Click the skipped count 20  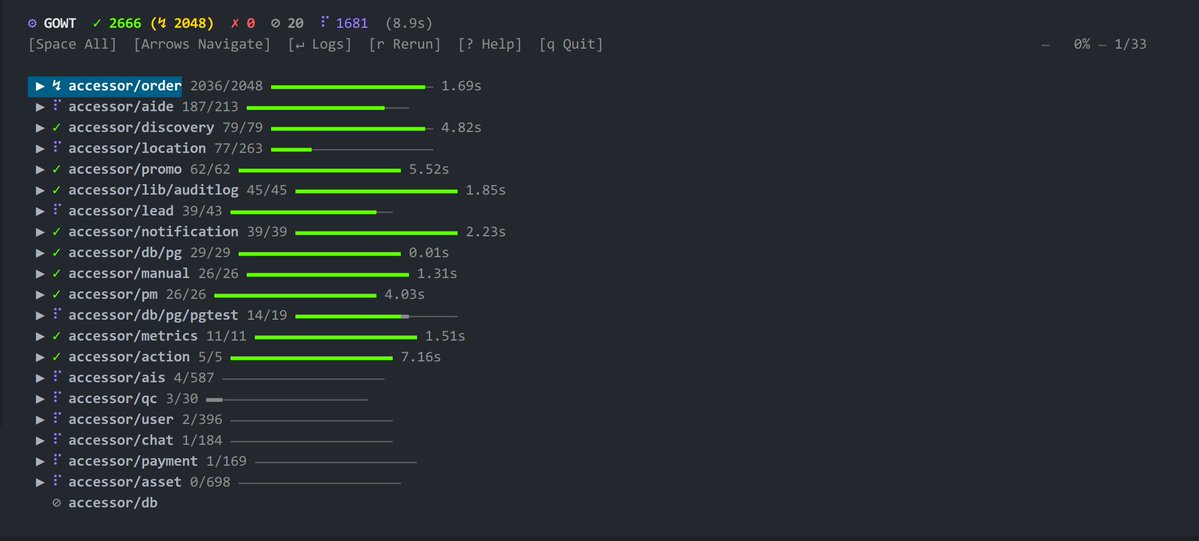tap(295, 24)
